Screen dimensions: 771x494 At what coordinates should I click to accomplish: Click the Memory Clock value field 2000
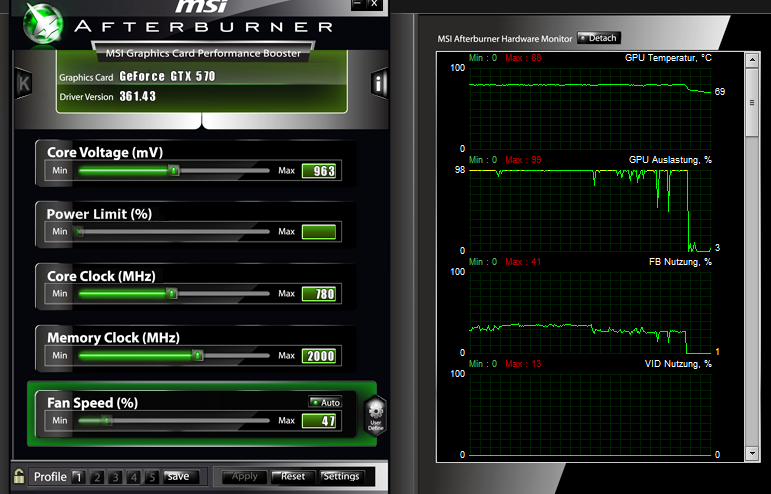[x=319, y=355]
